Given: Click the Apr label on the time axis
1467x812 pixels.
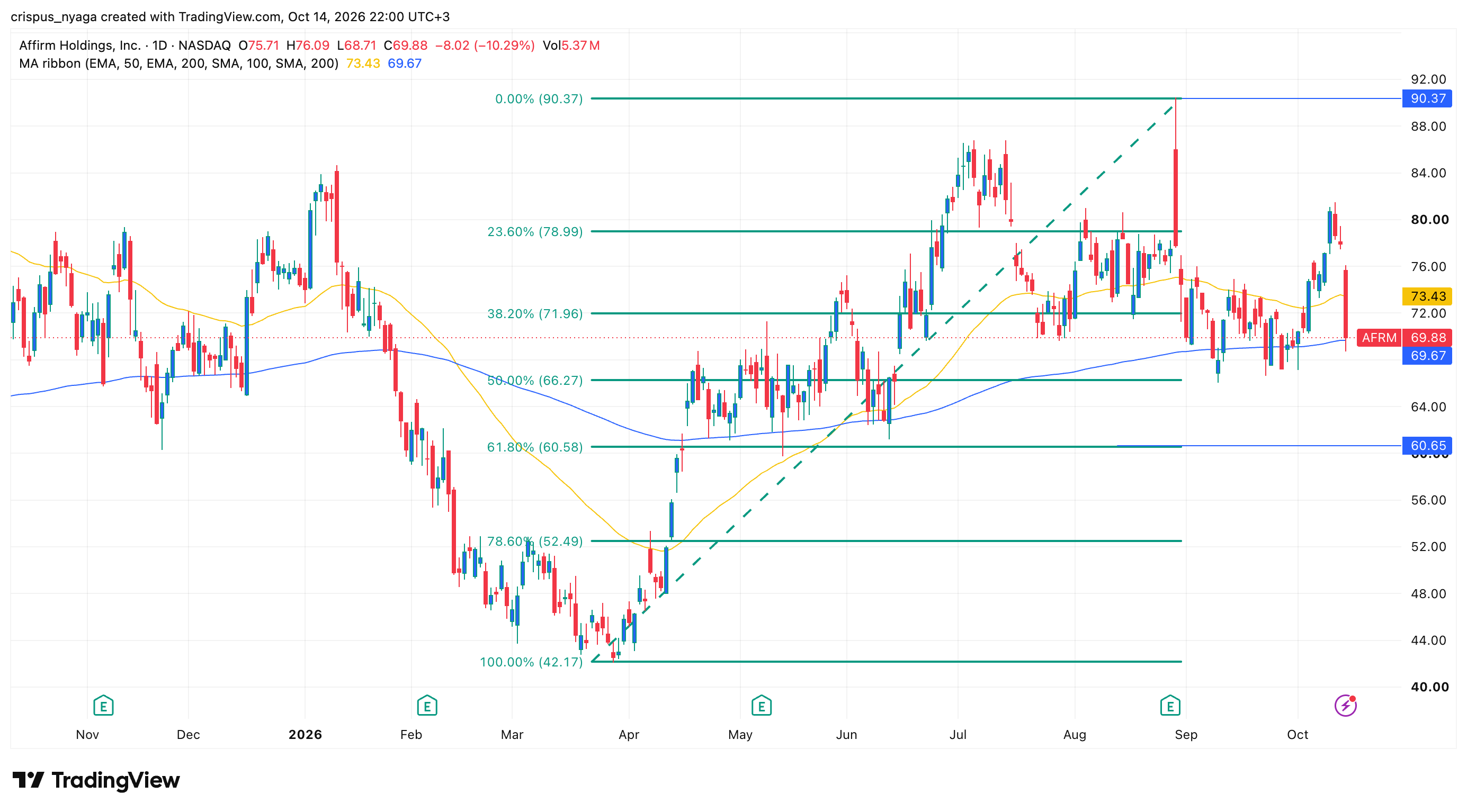Looking at the screenshot, I should 629,735.
